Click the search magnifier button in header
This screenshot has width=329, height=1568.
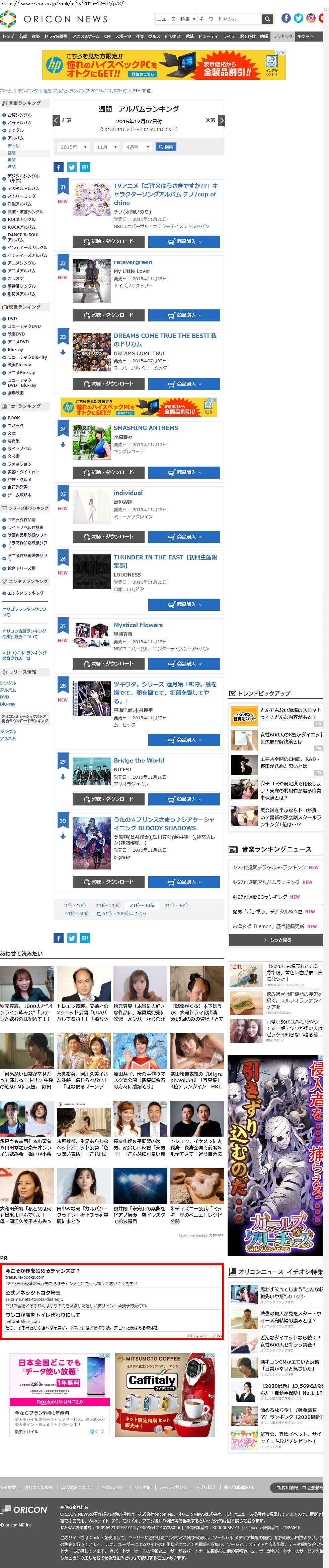267,19
